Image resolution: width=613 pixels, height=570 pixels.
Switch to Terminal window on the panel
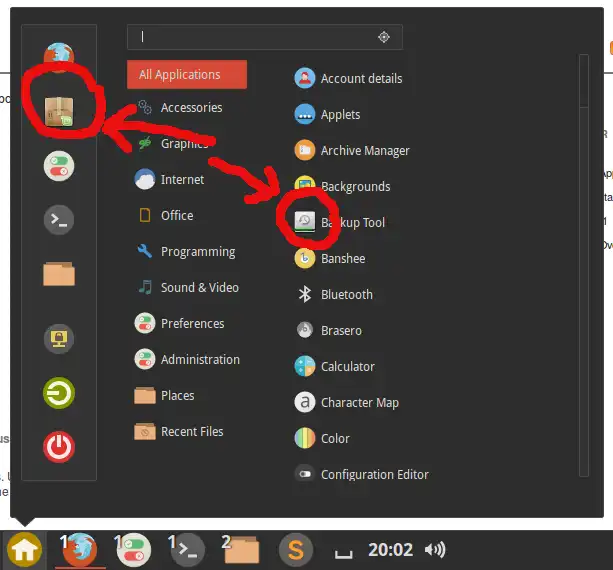point(187,550)
